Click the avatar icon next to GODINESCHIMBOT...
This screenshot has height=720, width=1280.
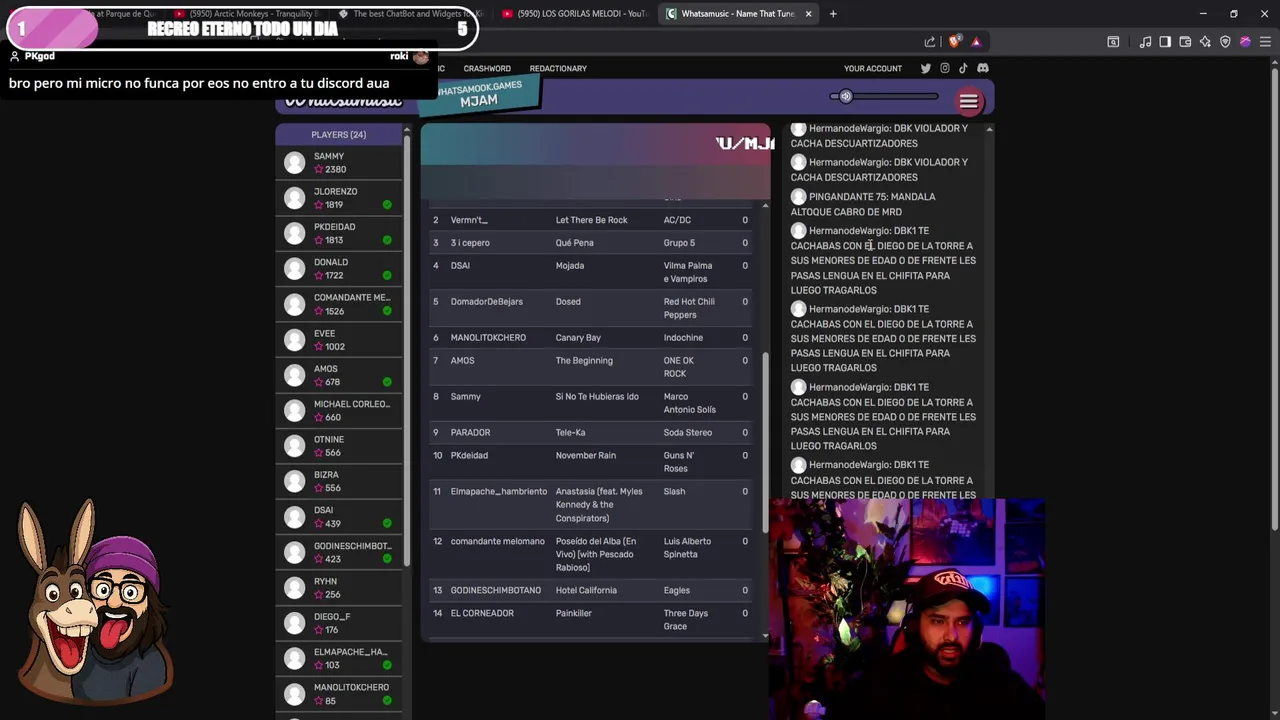point(294,552)
